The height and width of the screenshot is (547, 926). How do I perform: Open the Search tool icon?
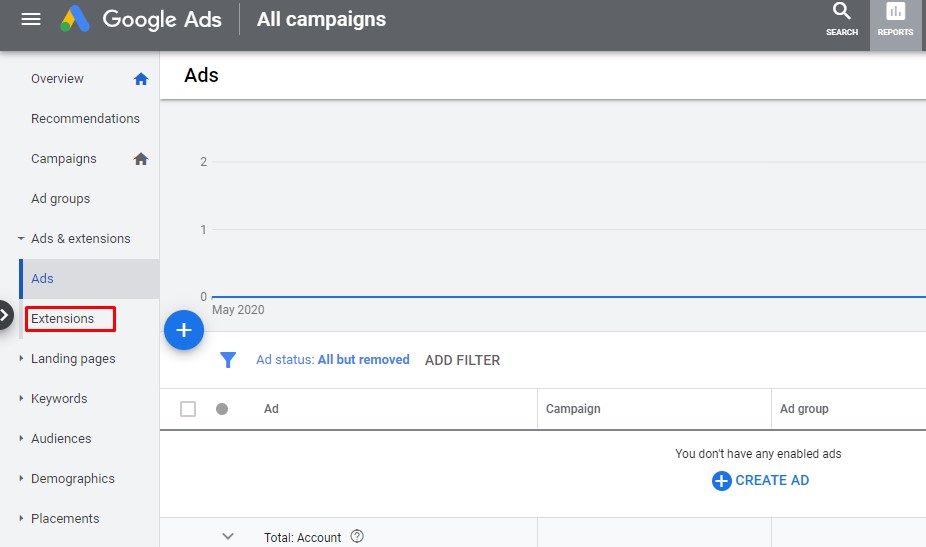(842, 19)
